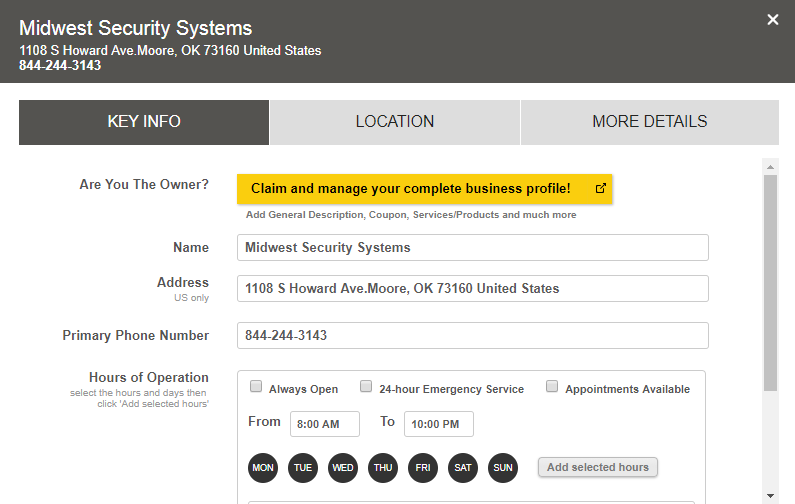The height and width of the screenshot is (504, 795).
Task: Close the business profile dialog
Action: [772, 20]
